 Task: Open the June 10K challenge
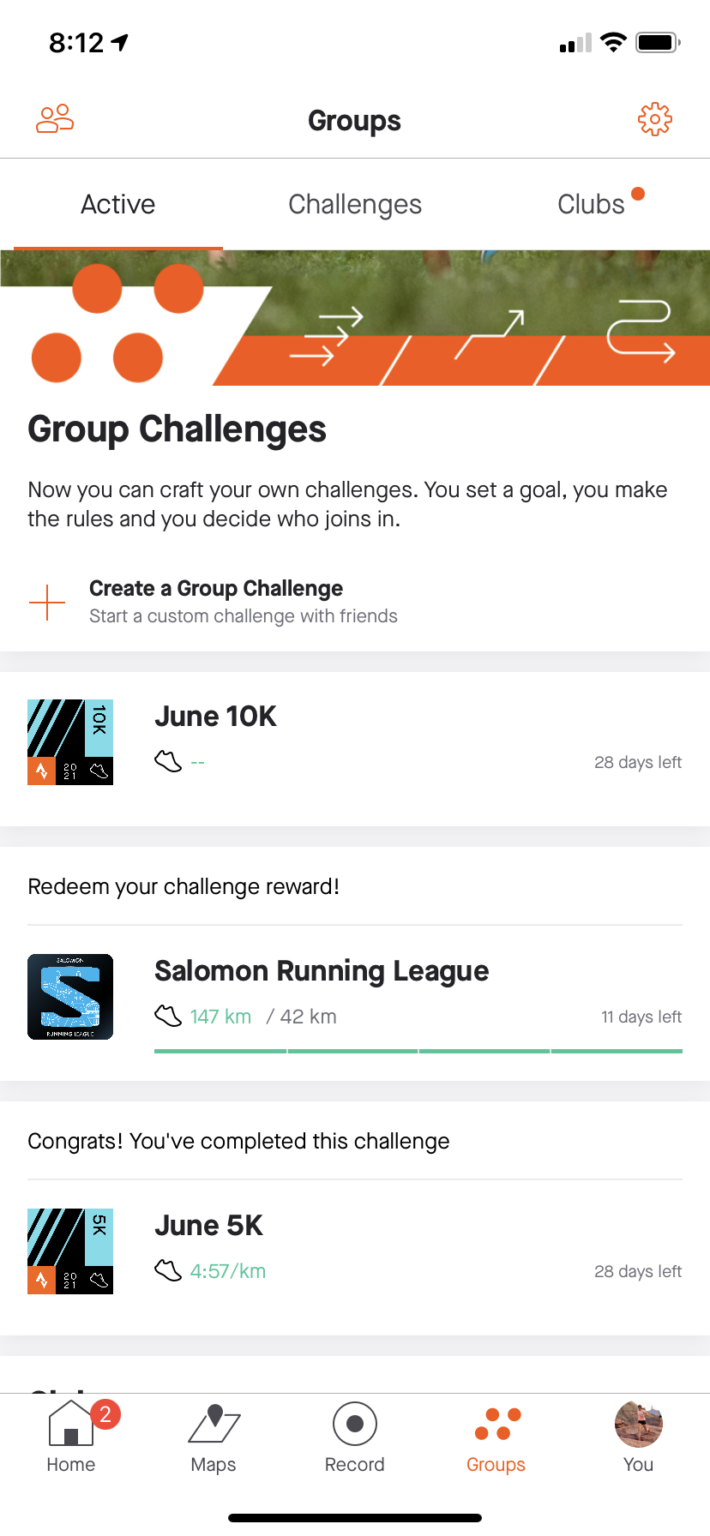215,716
